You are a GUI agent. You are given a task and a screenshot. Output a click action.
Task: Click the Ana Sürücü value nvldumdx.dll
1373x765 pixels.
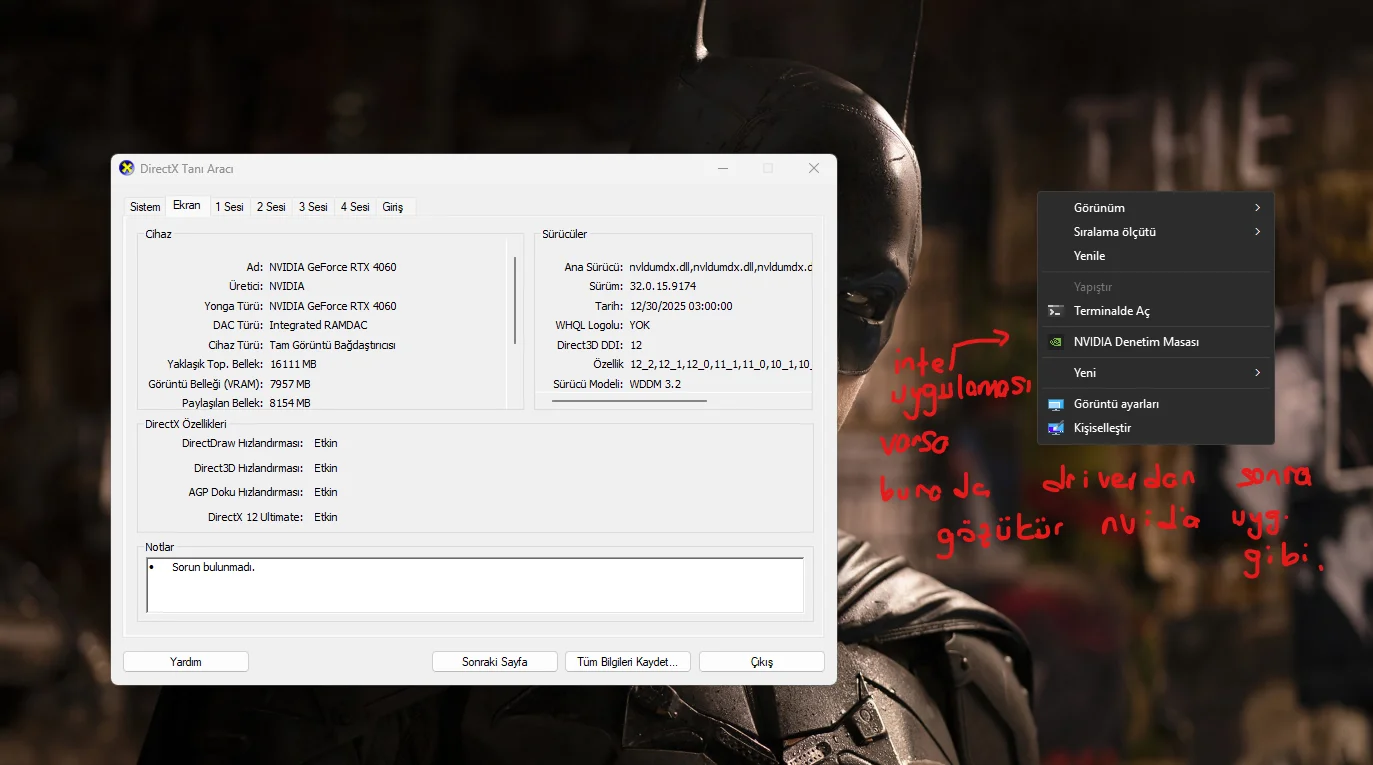point(720,267)
